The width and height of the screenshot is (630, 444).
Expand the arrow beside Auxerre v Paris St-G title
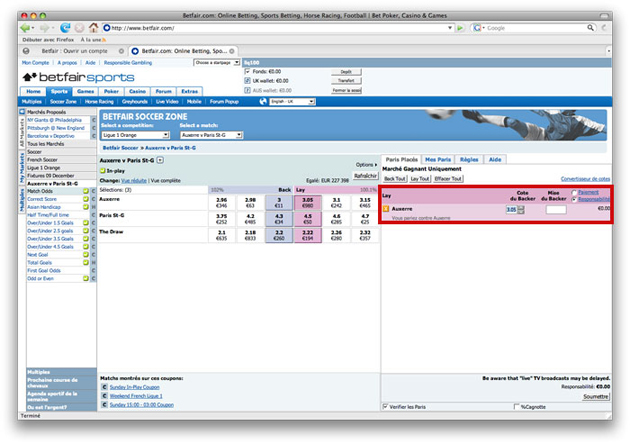coord(160,160)
